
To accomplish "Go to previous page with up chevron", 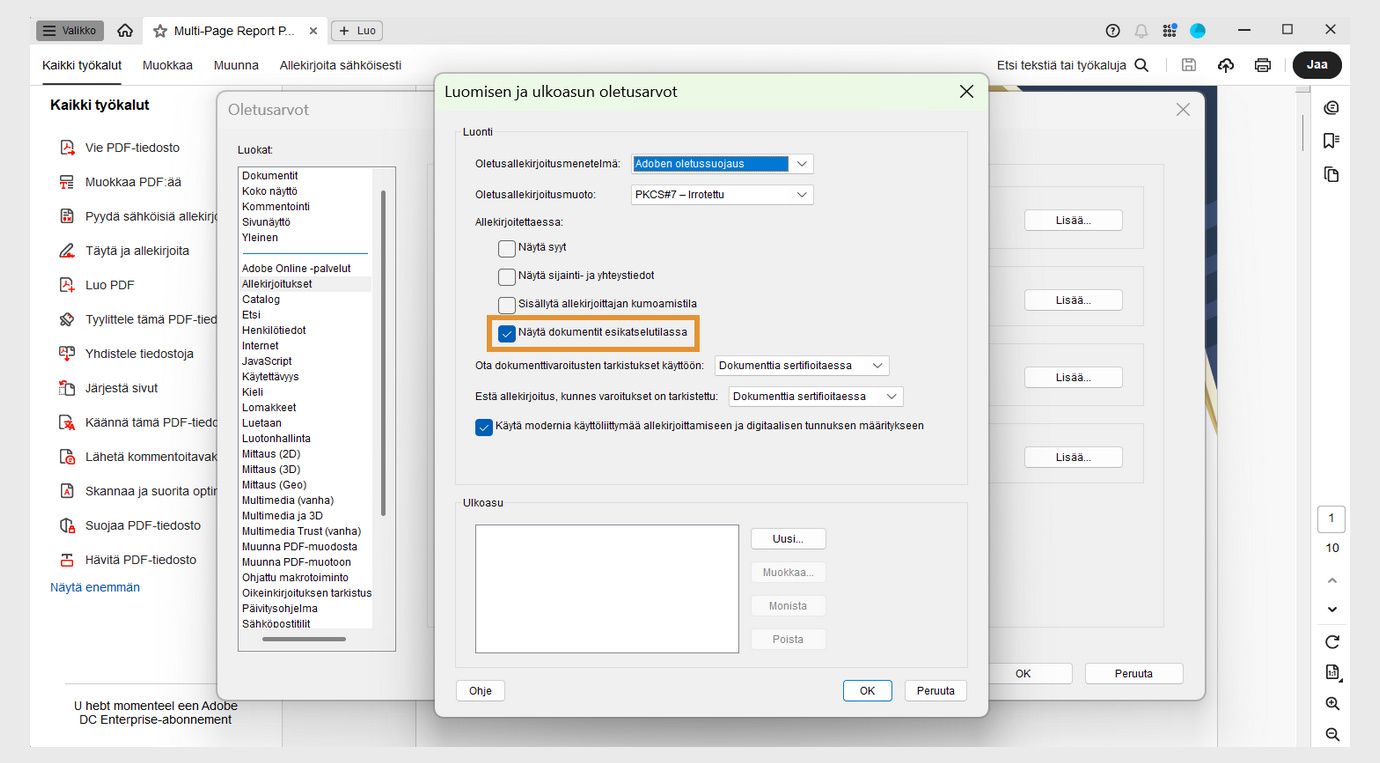I will click(x=1332, y=580).
